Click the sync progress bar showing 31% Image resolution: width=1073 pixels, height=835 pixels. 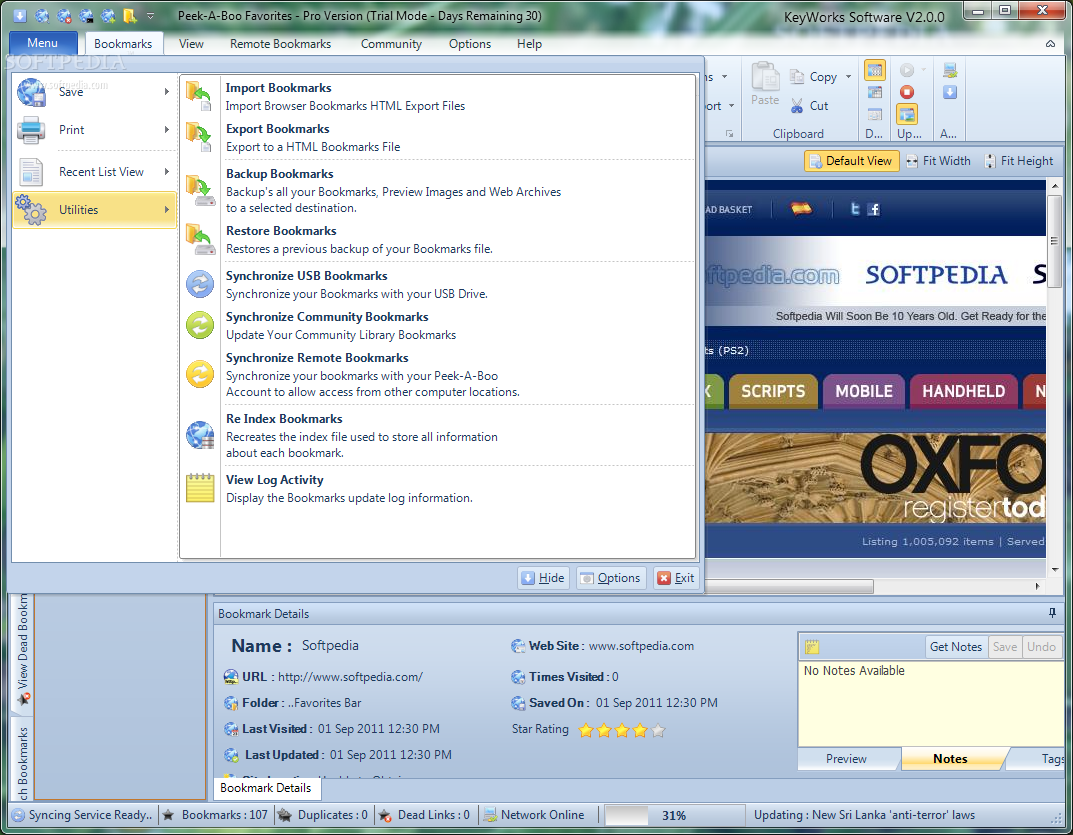pyautogui.click(x=674, y=815)
